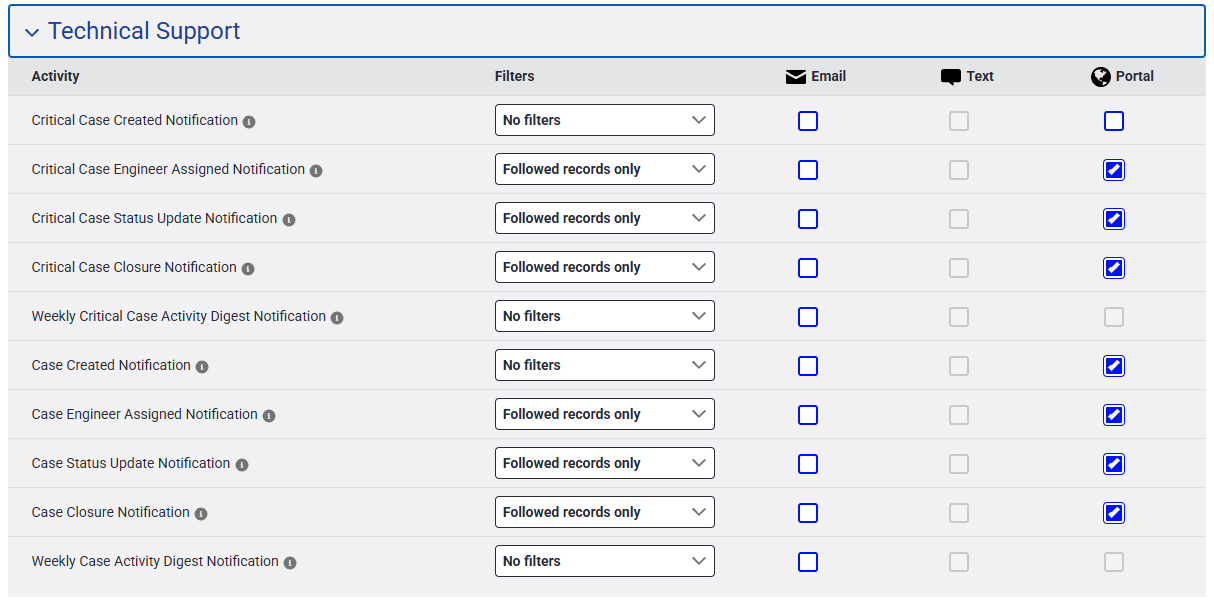Enable Email for Critical Case Engineer Assigned Notification

click(x=808, y=170)
